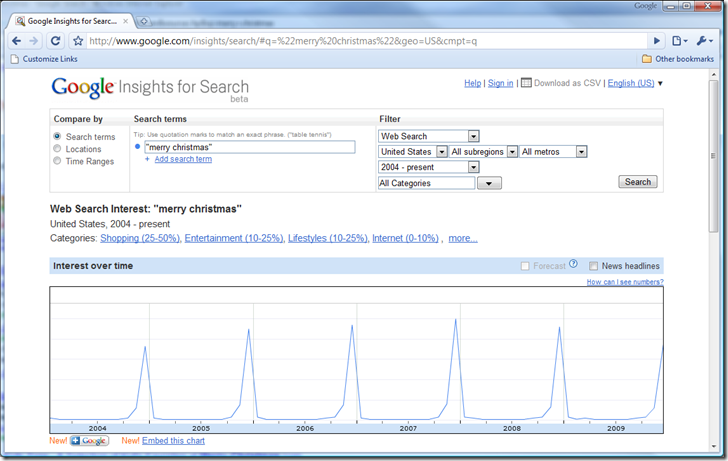Click the How can I see numbers? link
The image size is (728, 461).
(x=625, y=282)
